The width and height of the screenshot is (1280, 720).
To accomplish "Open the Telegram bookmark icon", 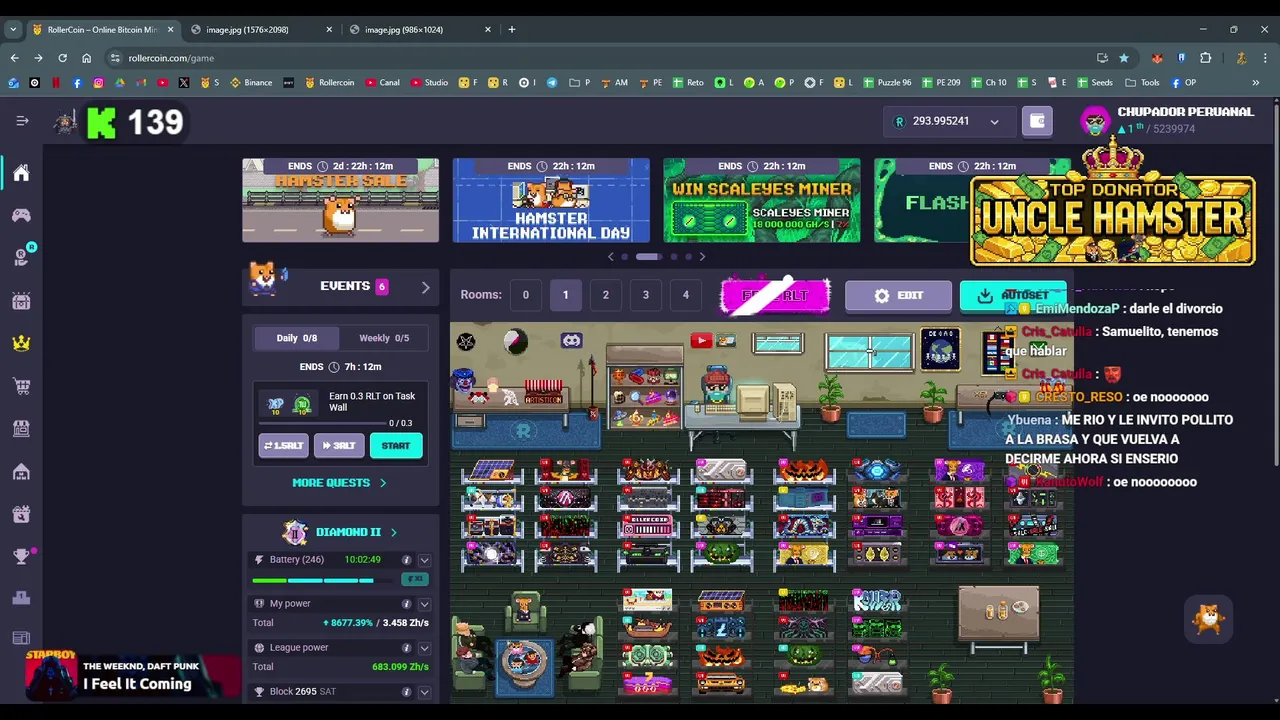I will [552, 83].
